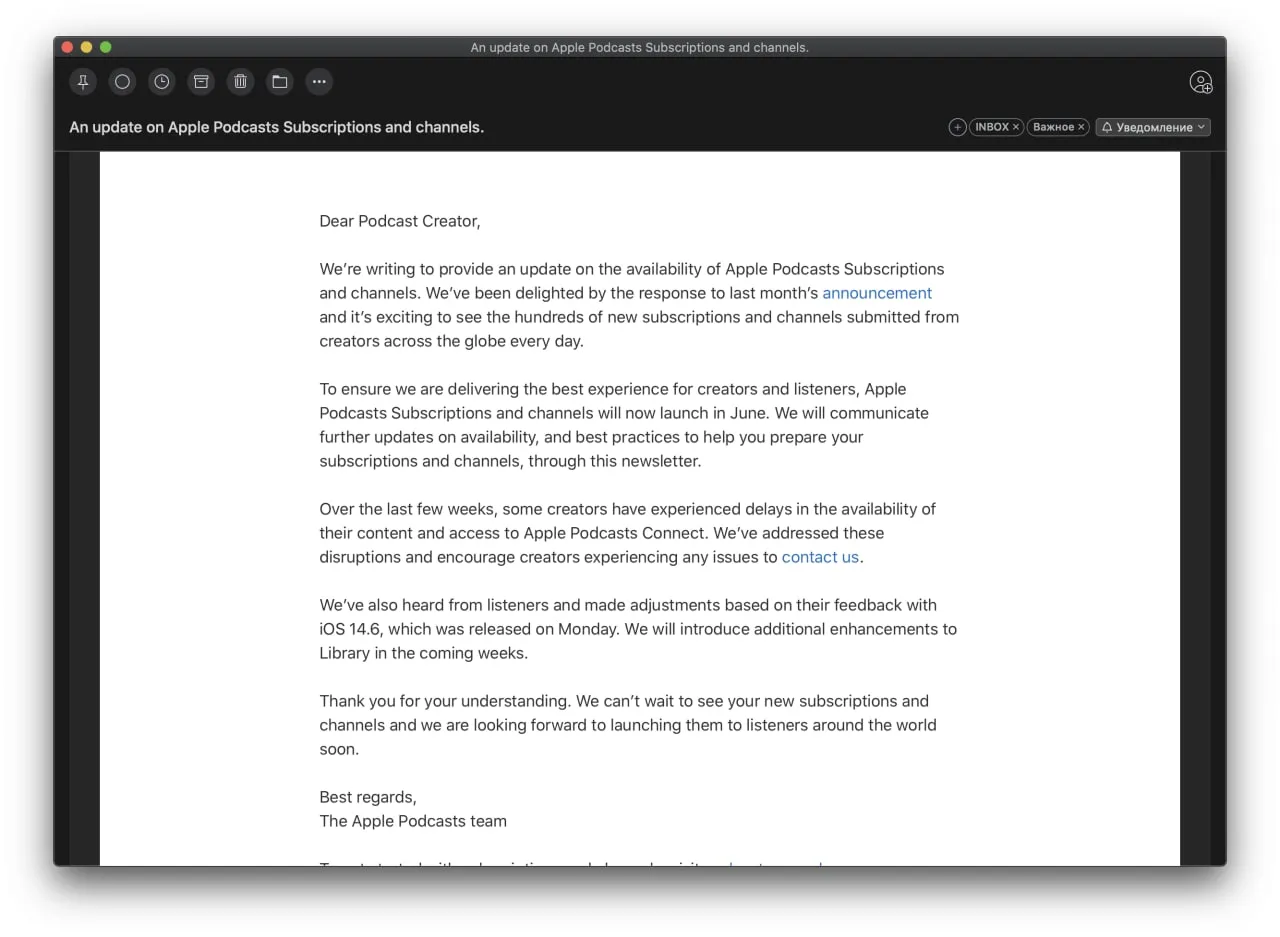
Task: Delete the email with the trash icon
Action: [240, 82]
